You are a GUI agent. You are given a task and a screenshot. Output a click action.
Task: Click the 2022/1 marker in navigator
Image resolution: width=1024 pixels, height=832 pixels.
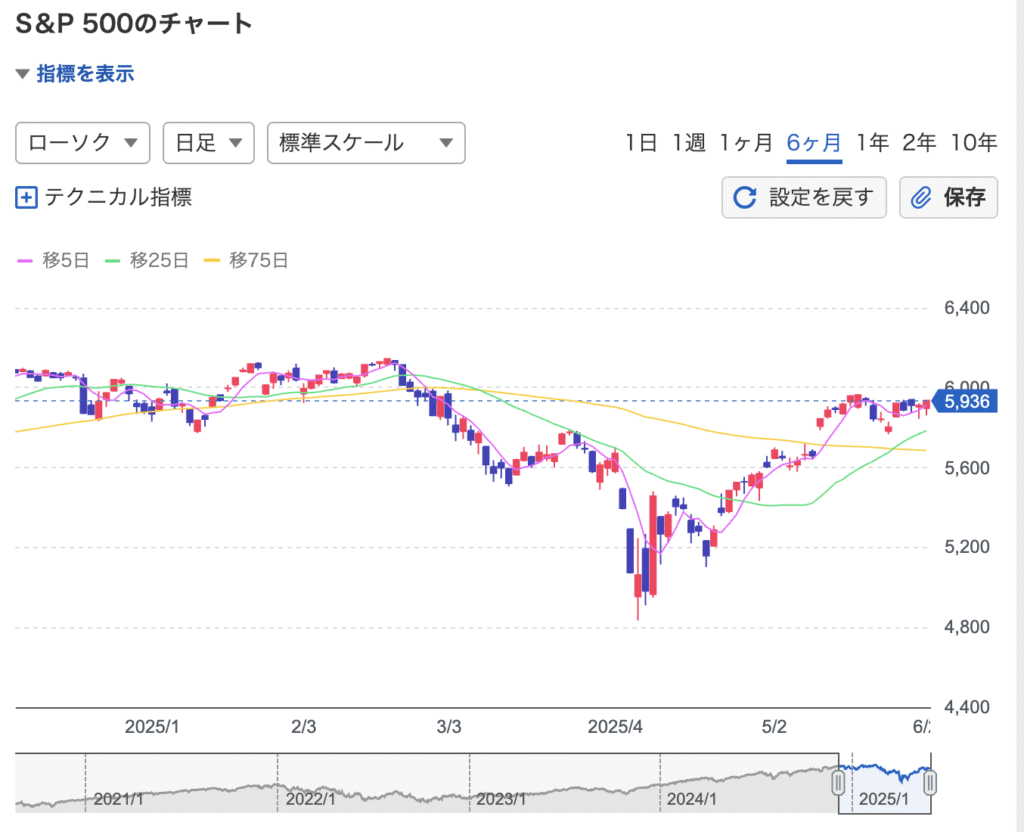pos(310,799)
